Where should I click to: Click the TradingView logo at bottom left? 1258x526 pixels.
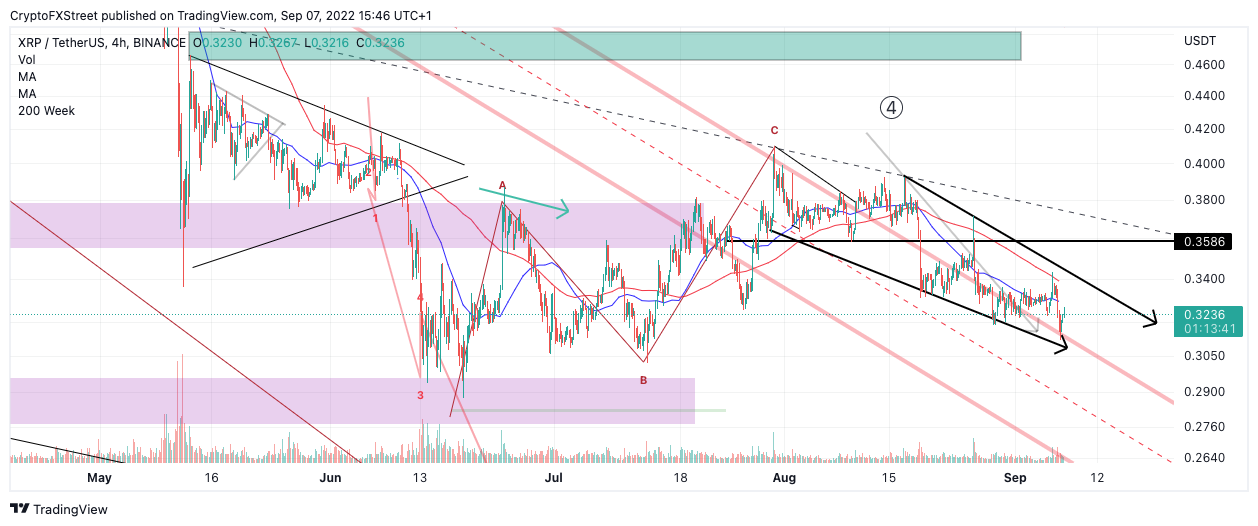coord(59,508)
